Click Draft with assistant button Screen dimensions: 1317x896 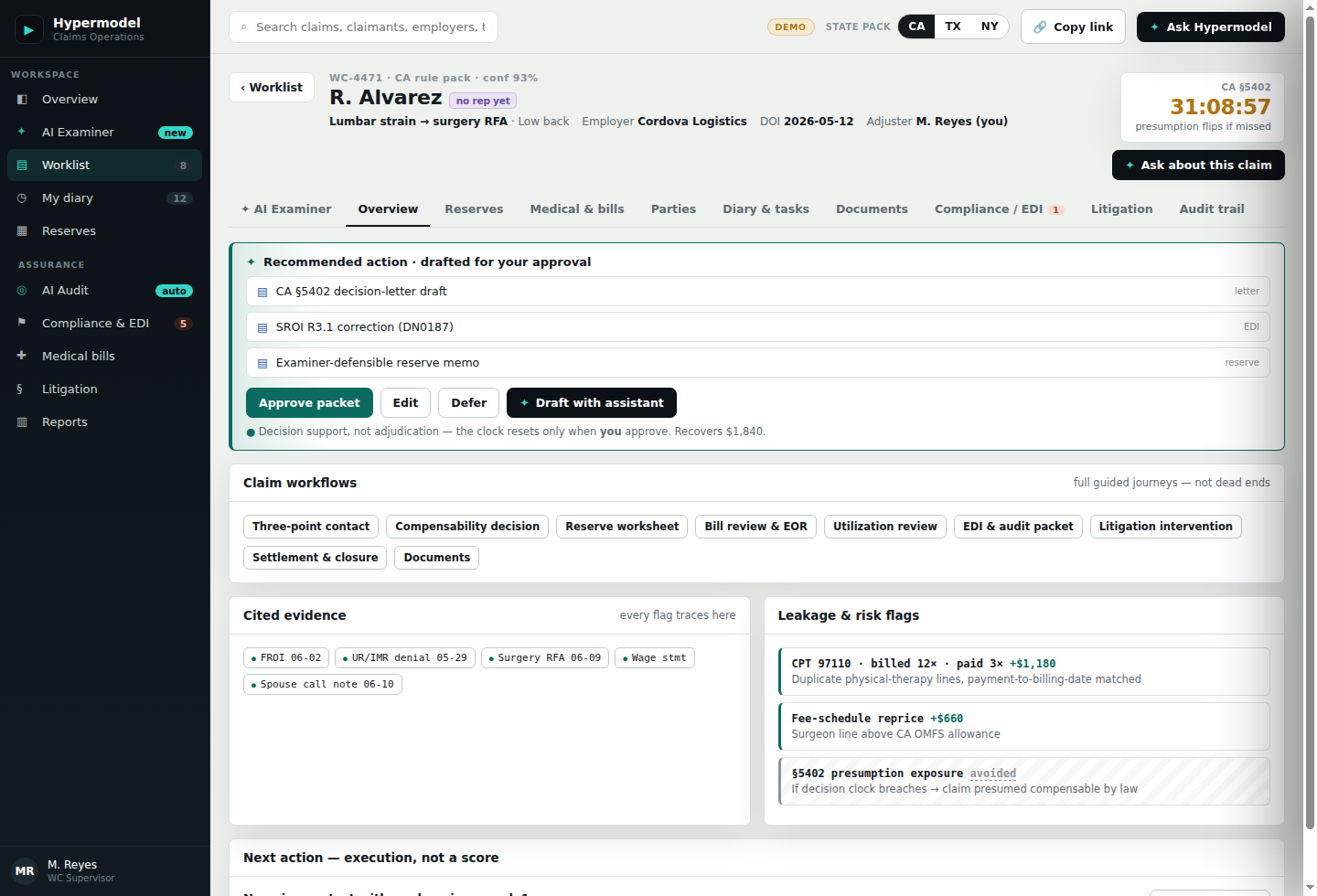click(592, 403)
